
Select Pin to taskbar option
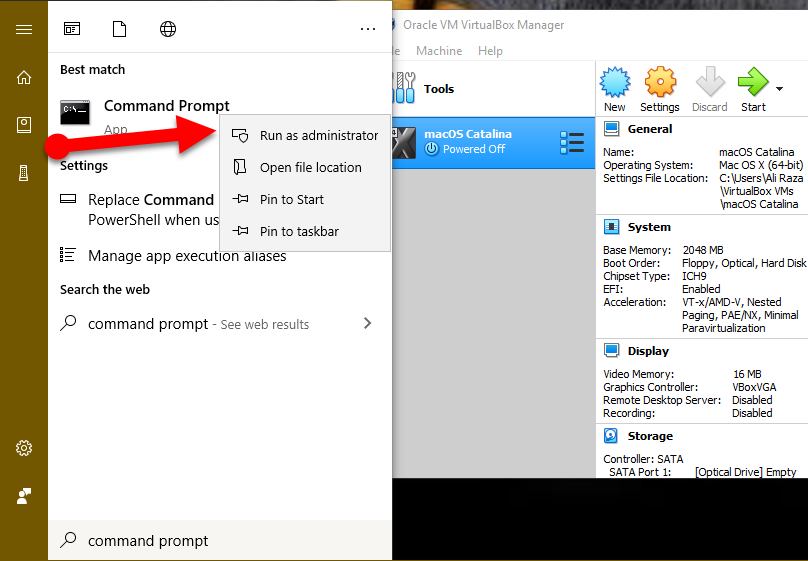[298, 231]
